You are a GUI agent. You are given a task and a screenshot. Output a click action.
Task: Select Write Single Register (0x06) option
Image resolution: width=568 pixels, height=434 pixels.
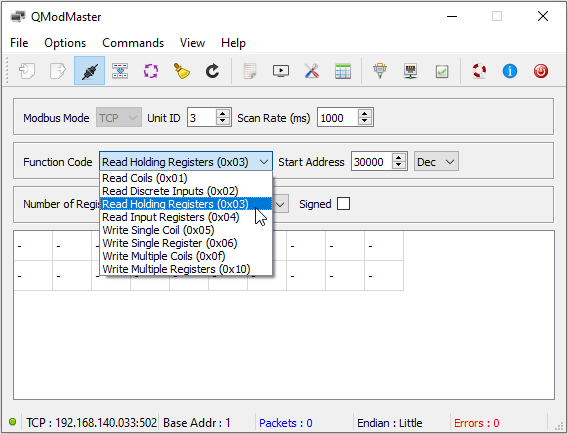point(186,243)
